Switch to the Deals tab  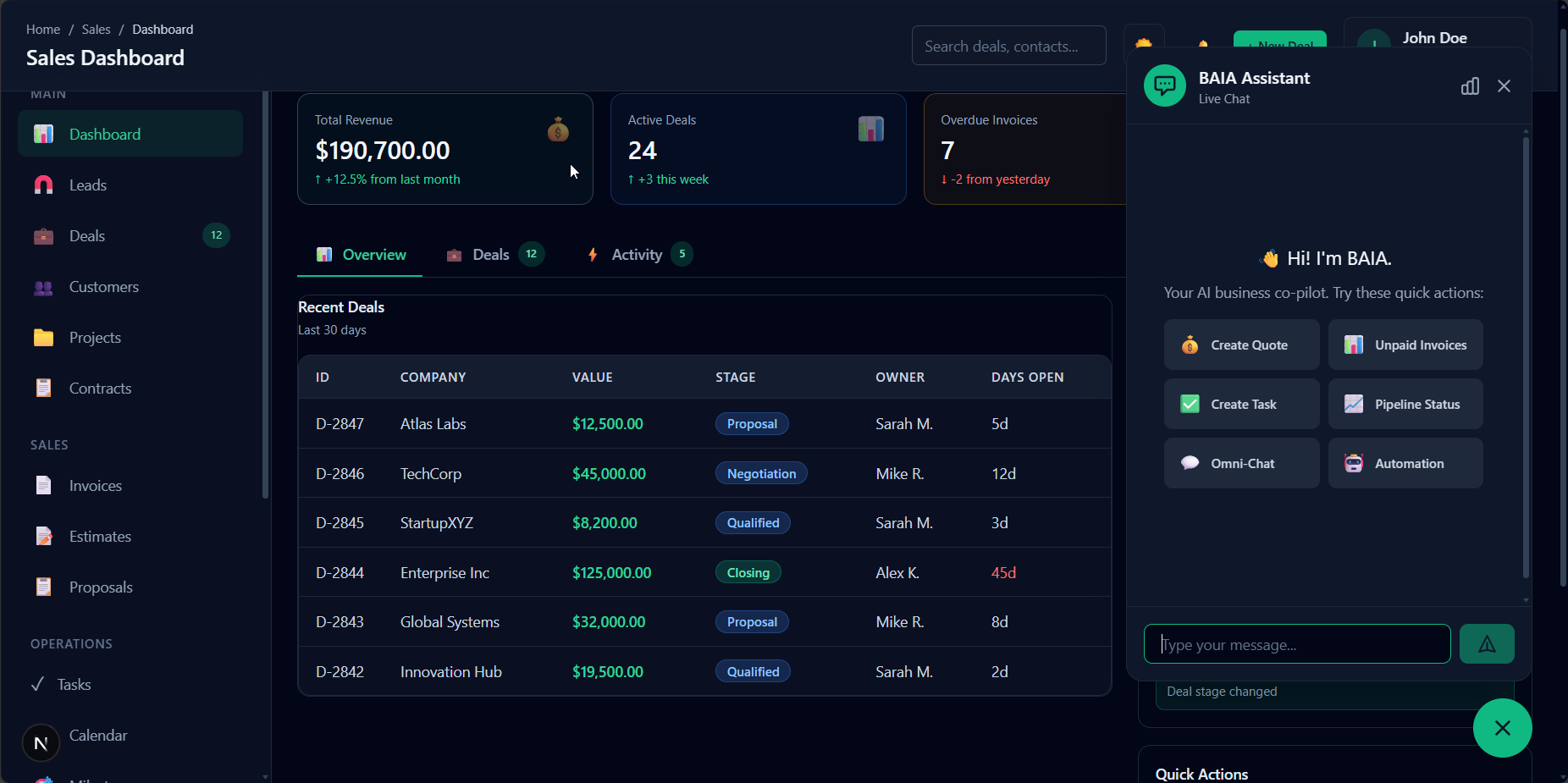pyautogui.click(x=491, y=254)
